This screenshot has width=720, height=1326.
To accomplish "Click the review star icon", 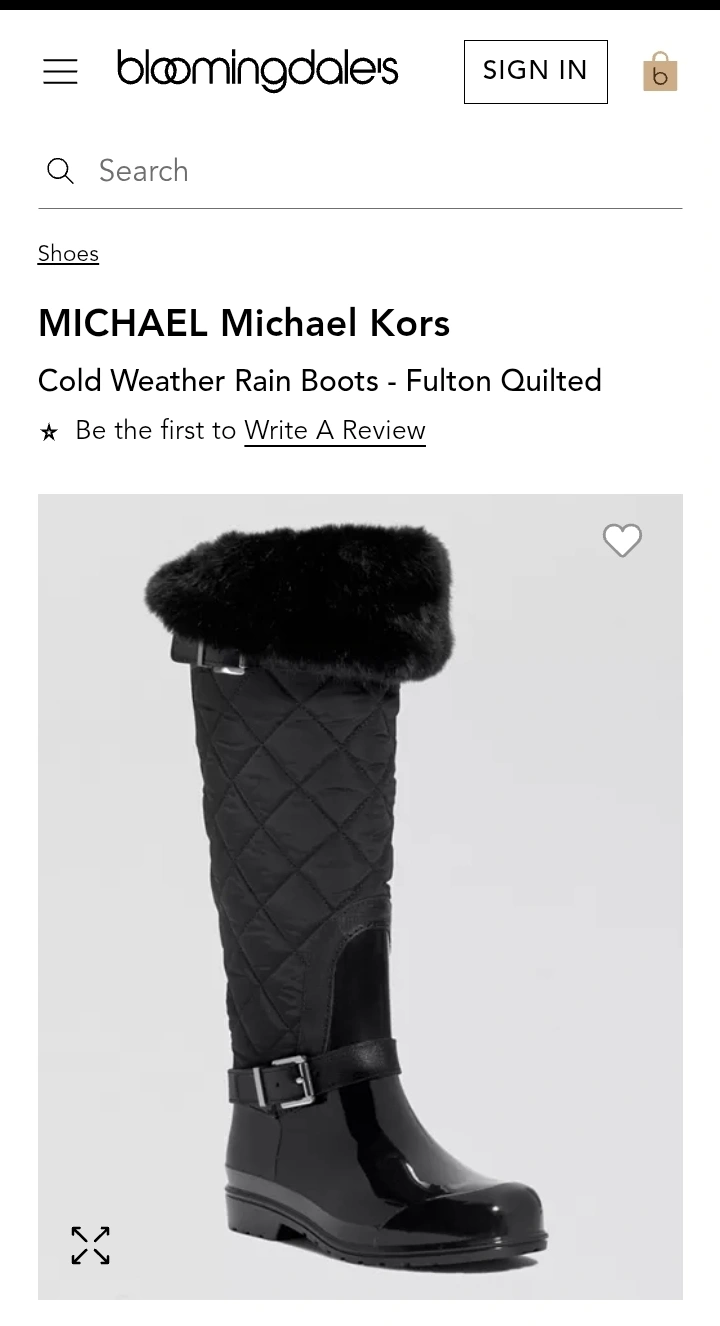I will click(x=48, y=432).
